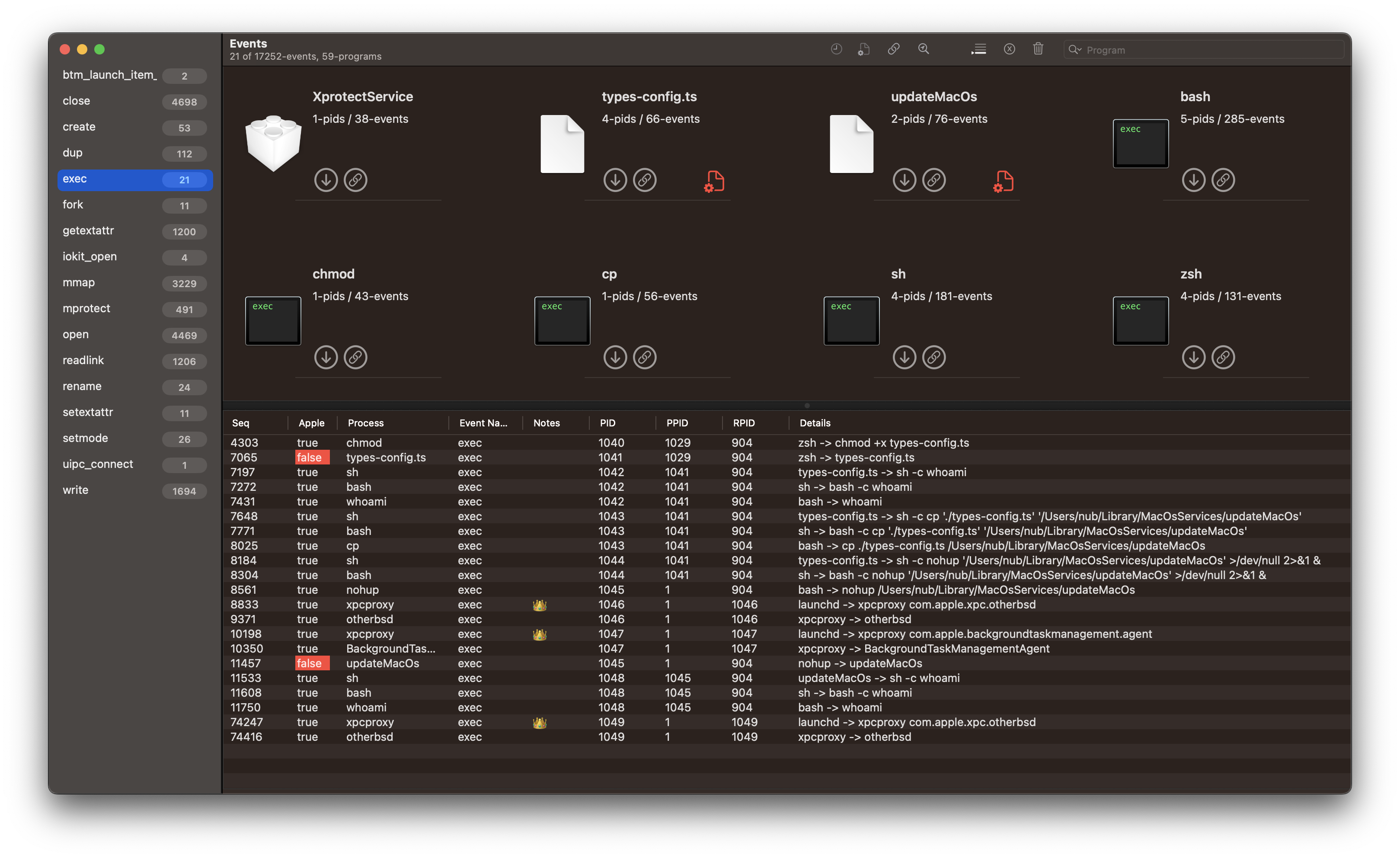The width and height of the screenshot is (1400, 858).
Task: Click link icon under types-config.ts
Action: (644, 180)
